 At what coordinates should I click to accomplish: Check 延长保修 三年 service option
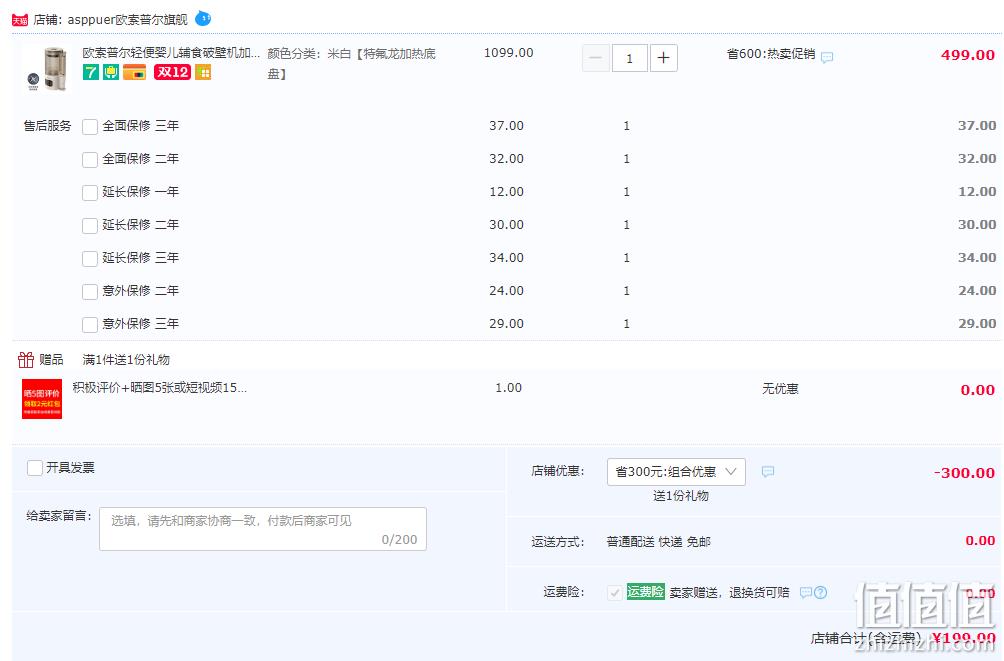point(90,259)
